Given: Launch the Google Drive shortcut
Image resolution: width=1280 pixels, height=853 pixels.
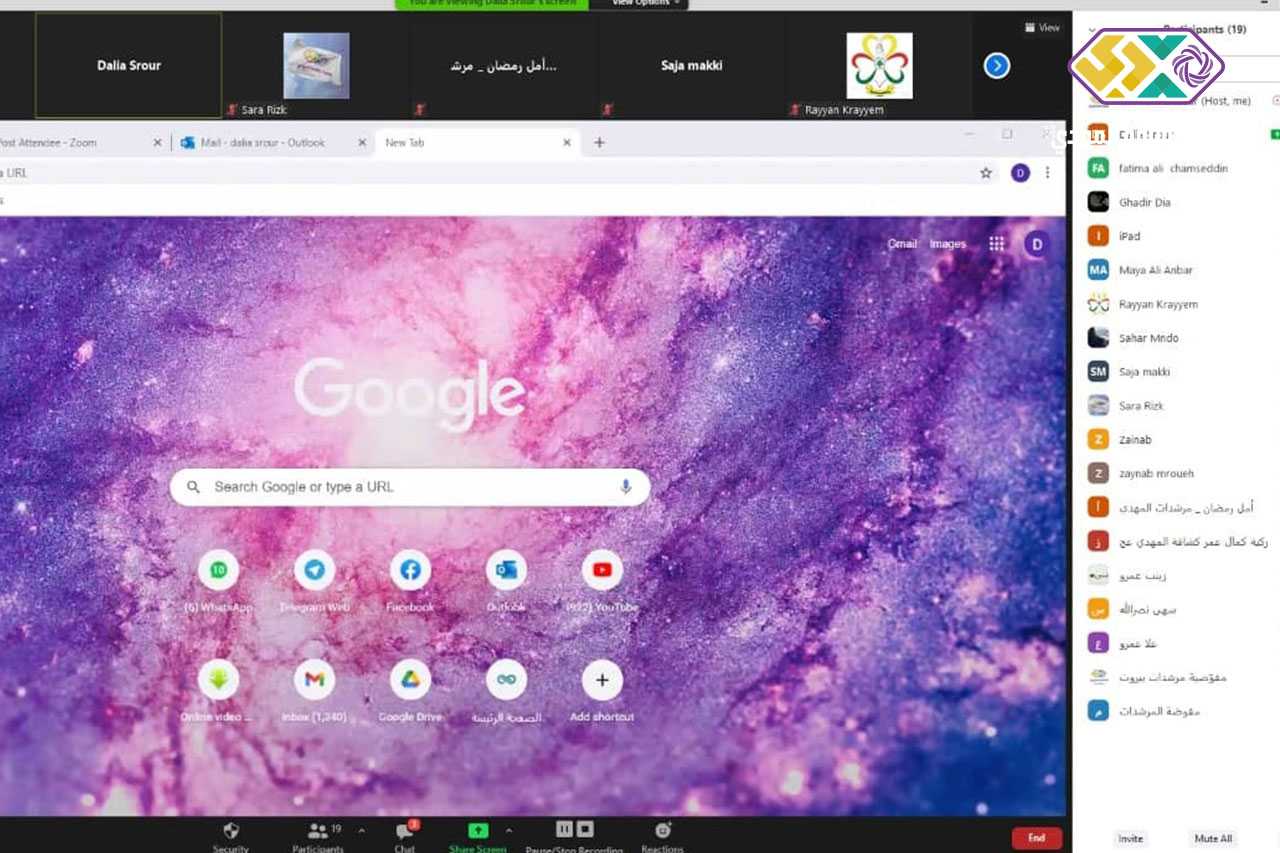Looking at the screenshot, I should (410, 681).
